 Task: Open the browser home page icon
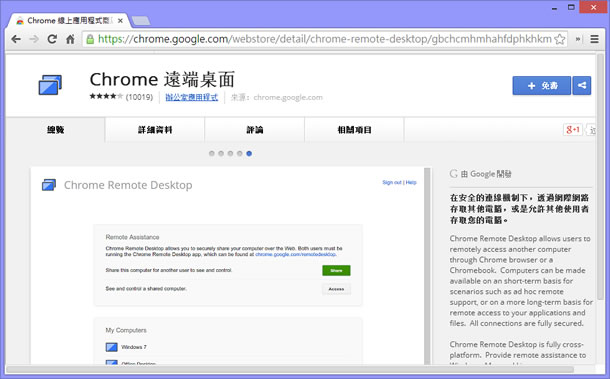(70, 39)
